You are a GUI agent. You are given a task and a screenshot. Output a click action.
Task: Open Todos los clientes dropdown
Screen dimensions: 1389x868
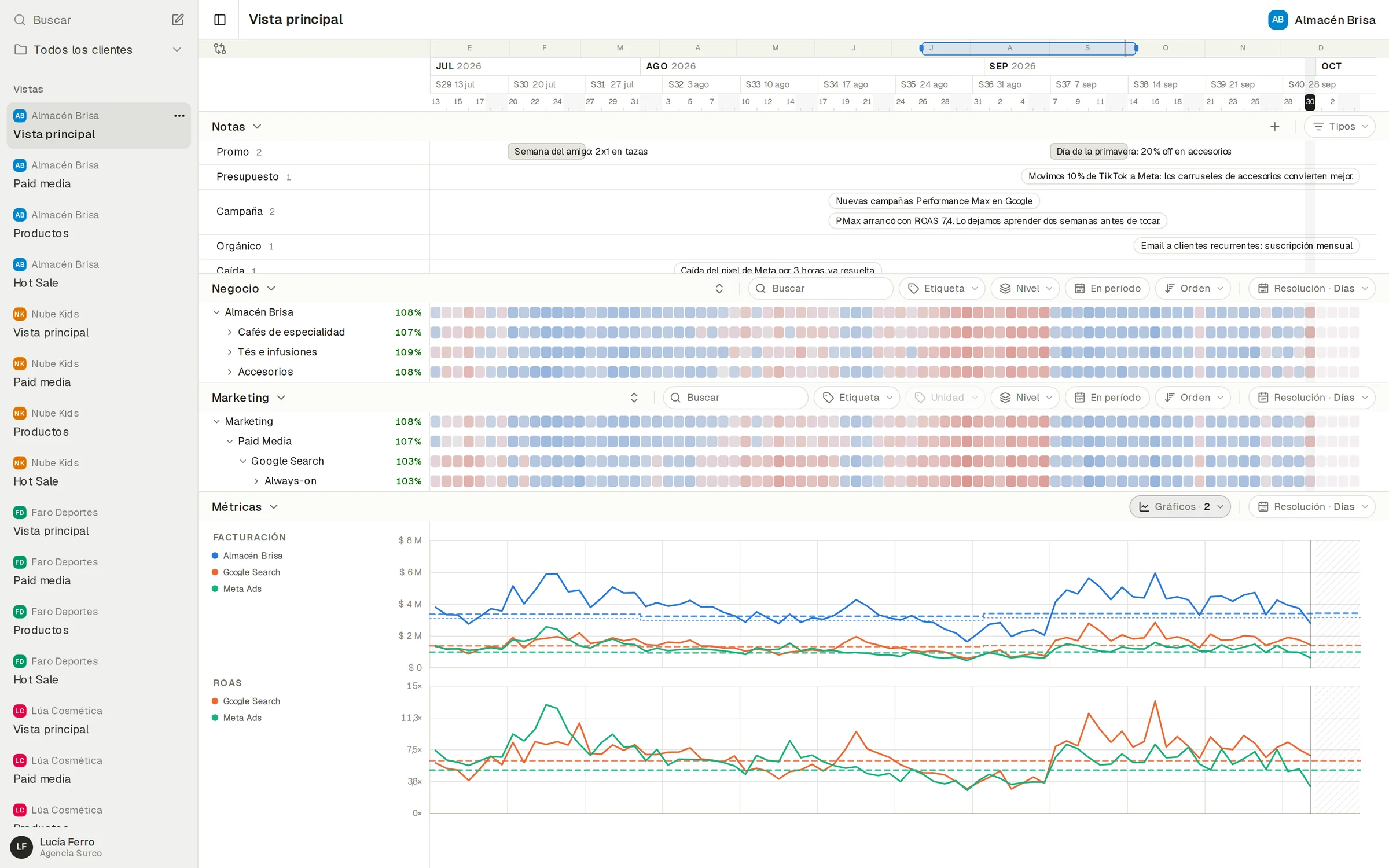click(98, 50)
